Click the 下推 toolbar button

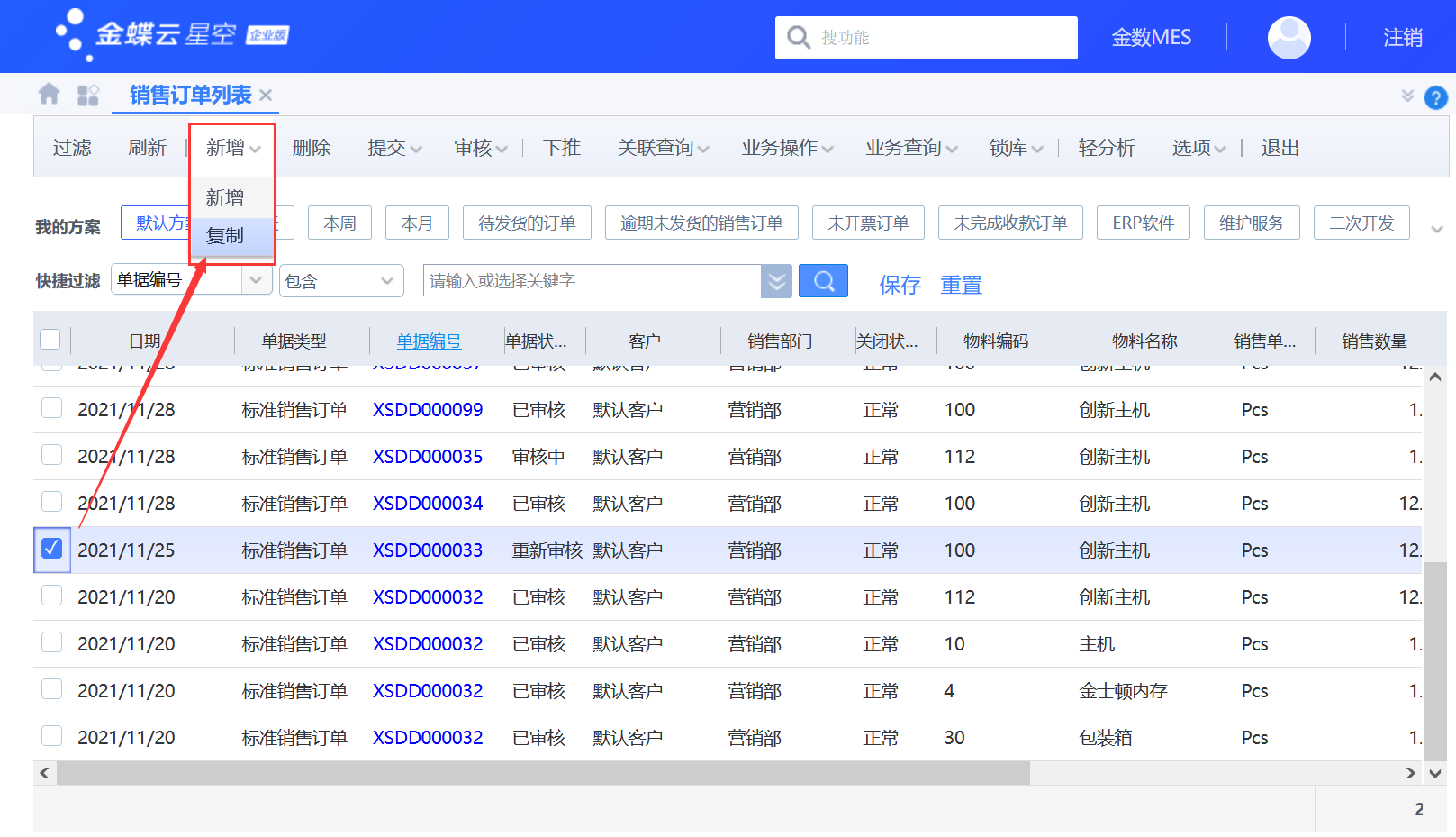pyautogui.click(x=562, y=148)
